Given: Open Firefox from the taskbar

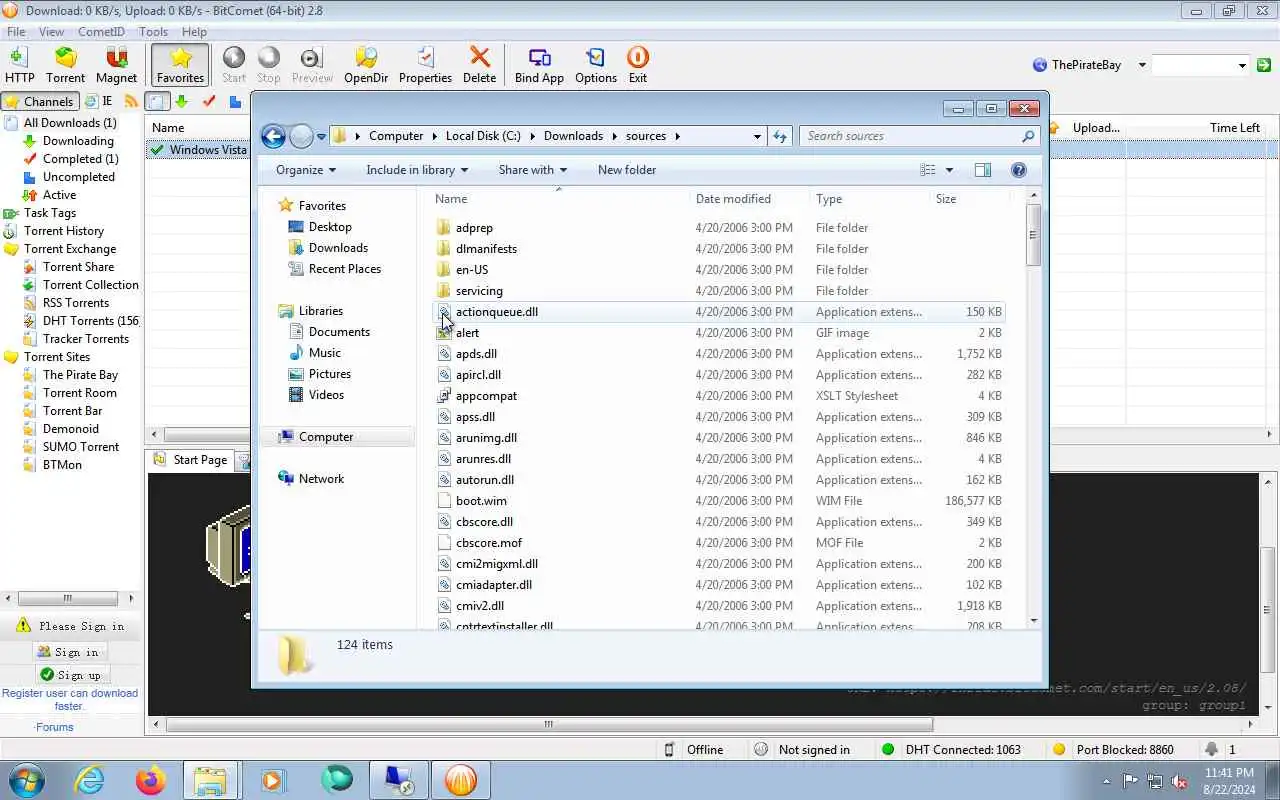Looking at the screenshot, I should [151, 780].
